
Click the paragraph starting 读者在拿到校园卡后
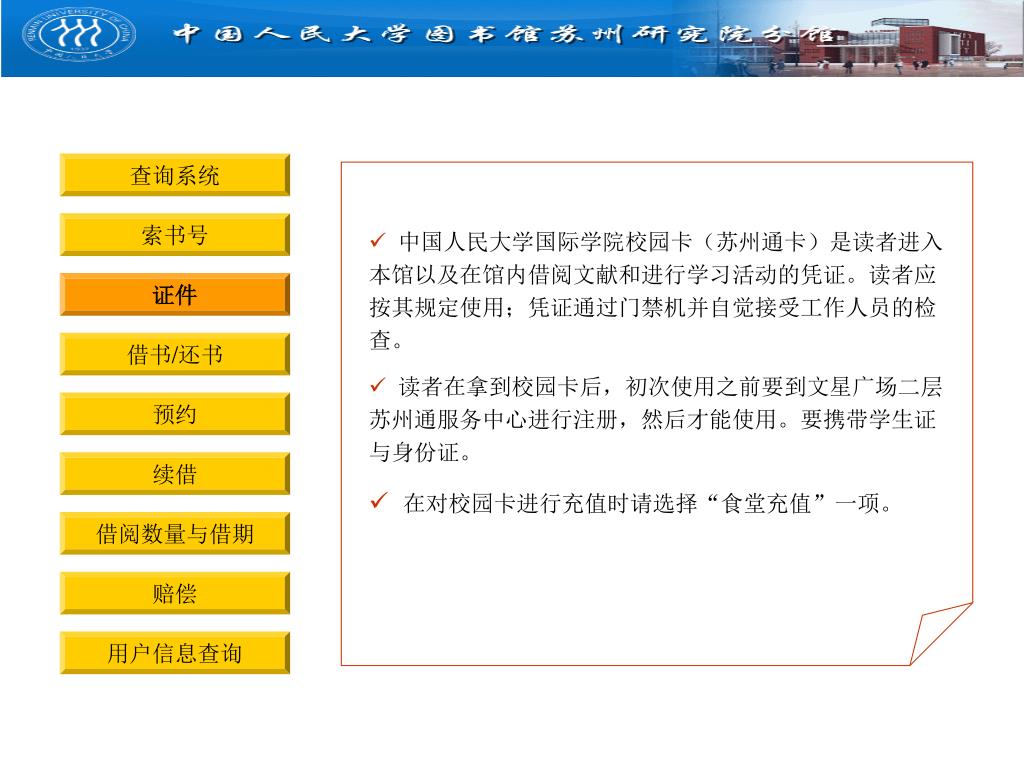(x=656, y=419)
